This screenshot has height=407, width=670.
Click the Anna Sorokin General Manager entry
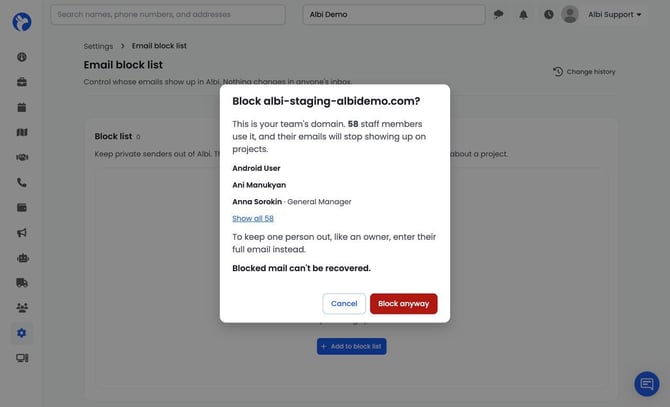[x=292, y=202]
